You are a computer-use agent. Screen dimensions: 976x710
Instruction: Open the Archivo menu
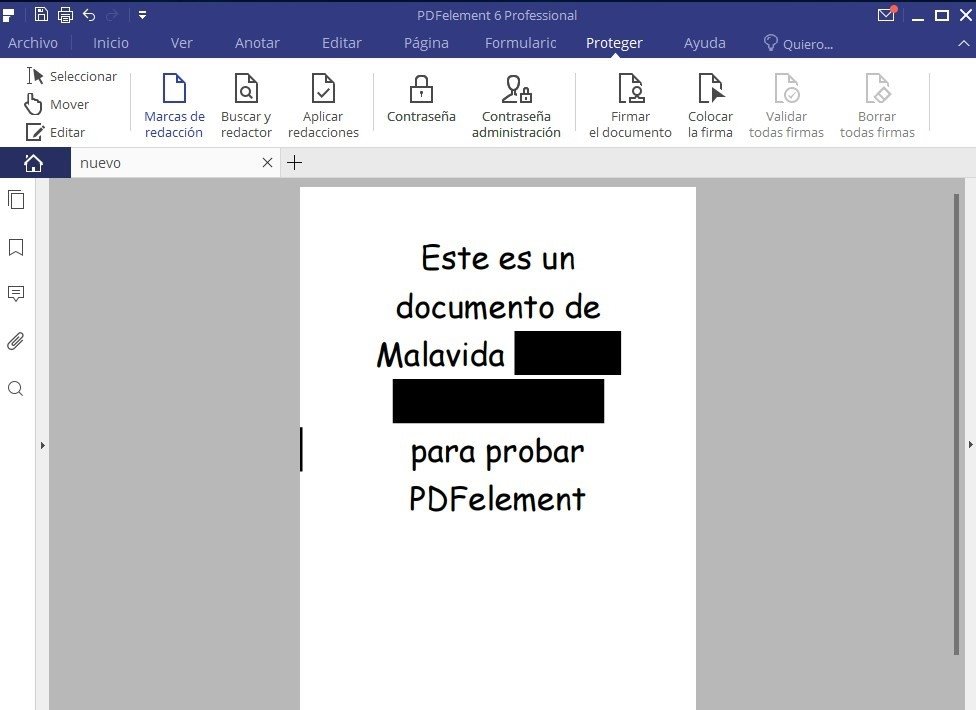(x=33, y=43)
